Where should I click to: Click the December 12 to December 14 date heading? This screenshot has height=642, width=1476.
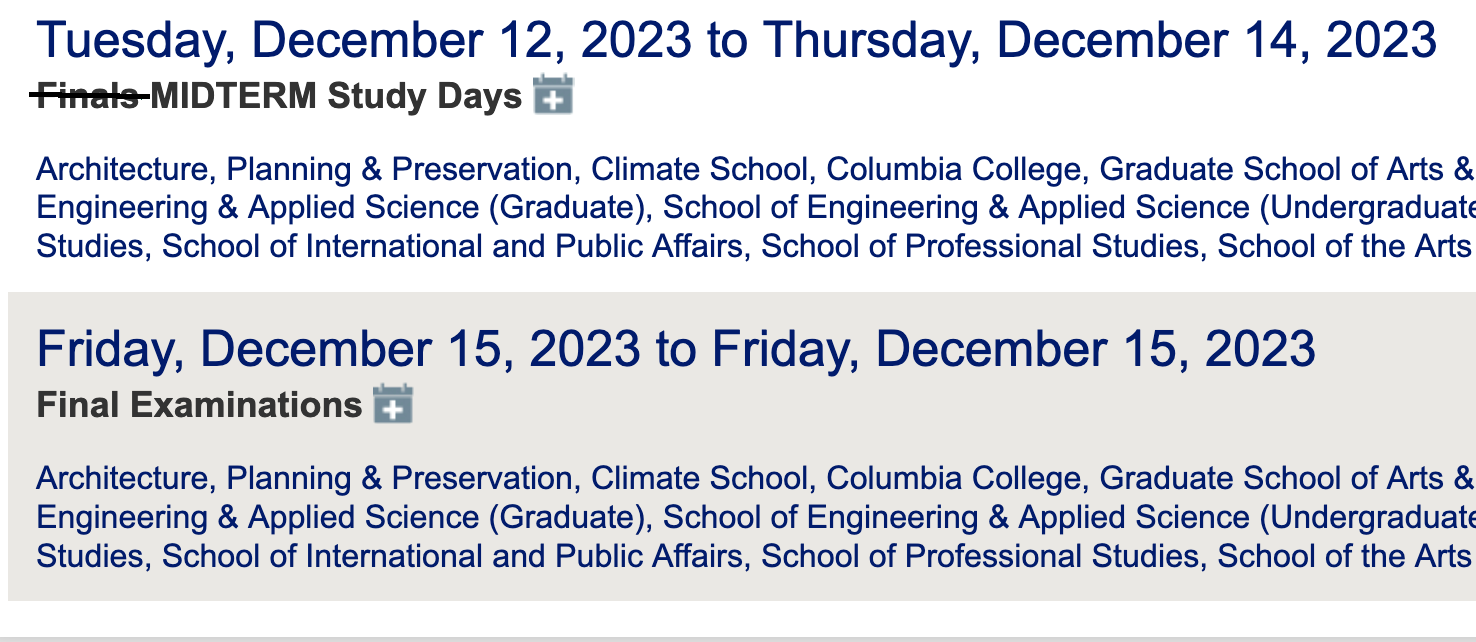point(736,41)
